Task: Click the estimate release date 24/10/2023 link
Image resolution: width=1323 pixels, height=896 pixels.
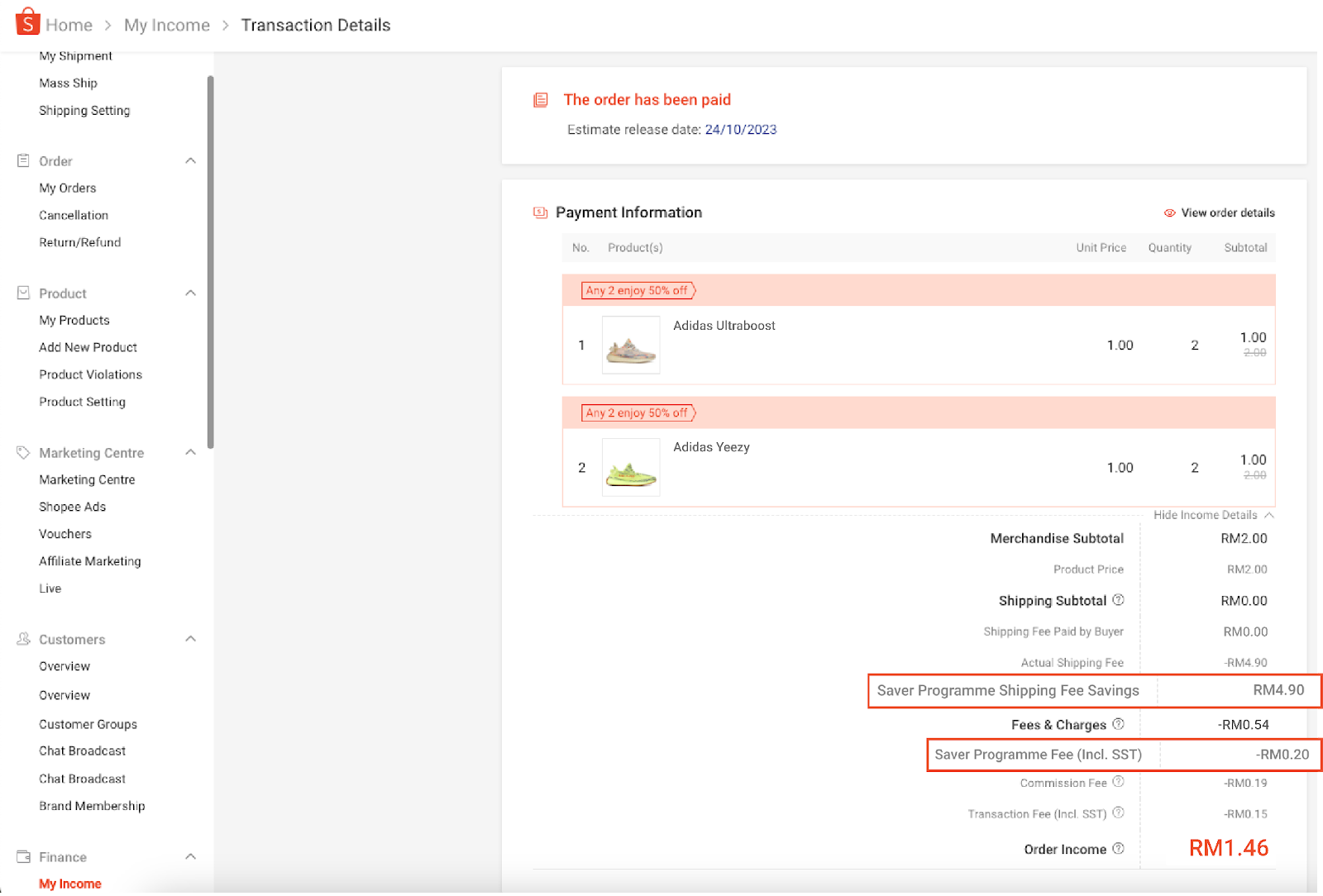Action: pos(740,129)
